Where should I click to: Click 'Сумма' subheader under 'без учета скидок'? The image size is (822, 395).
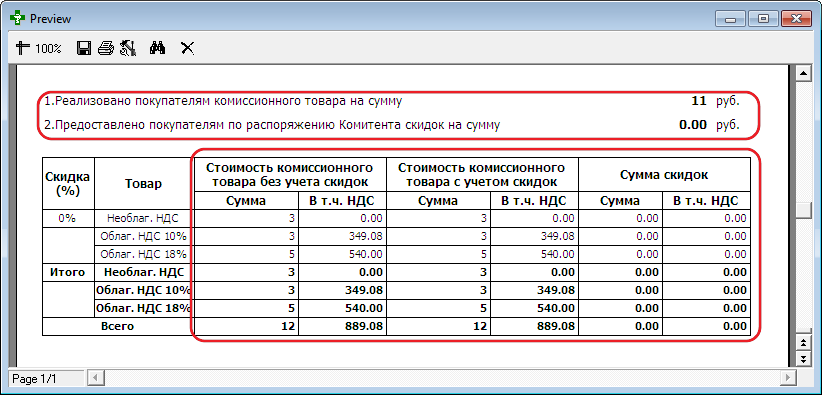point(246,200)
